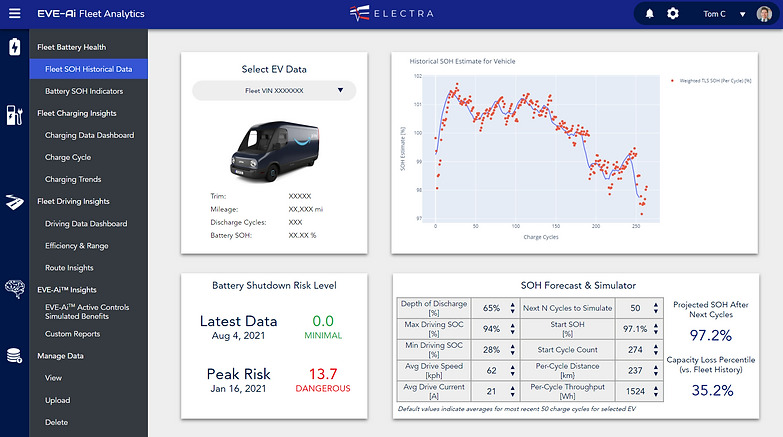
Task: Open Fleet Charging Insights section
Action: coord(76,113)
